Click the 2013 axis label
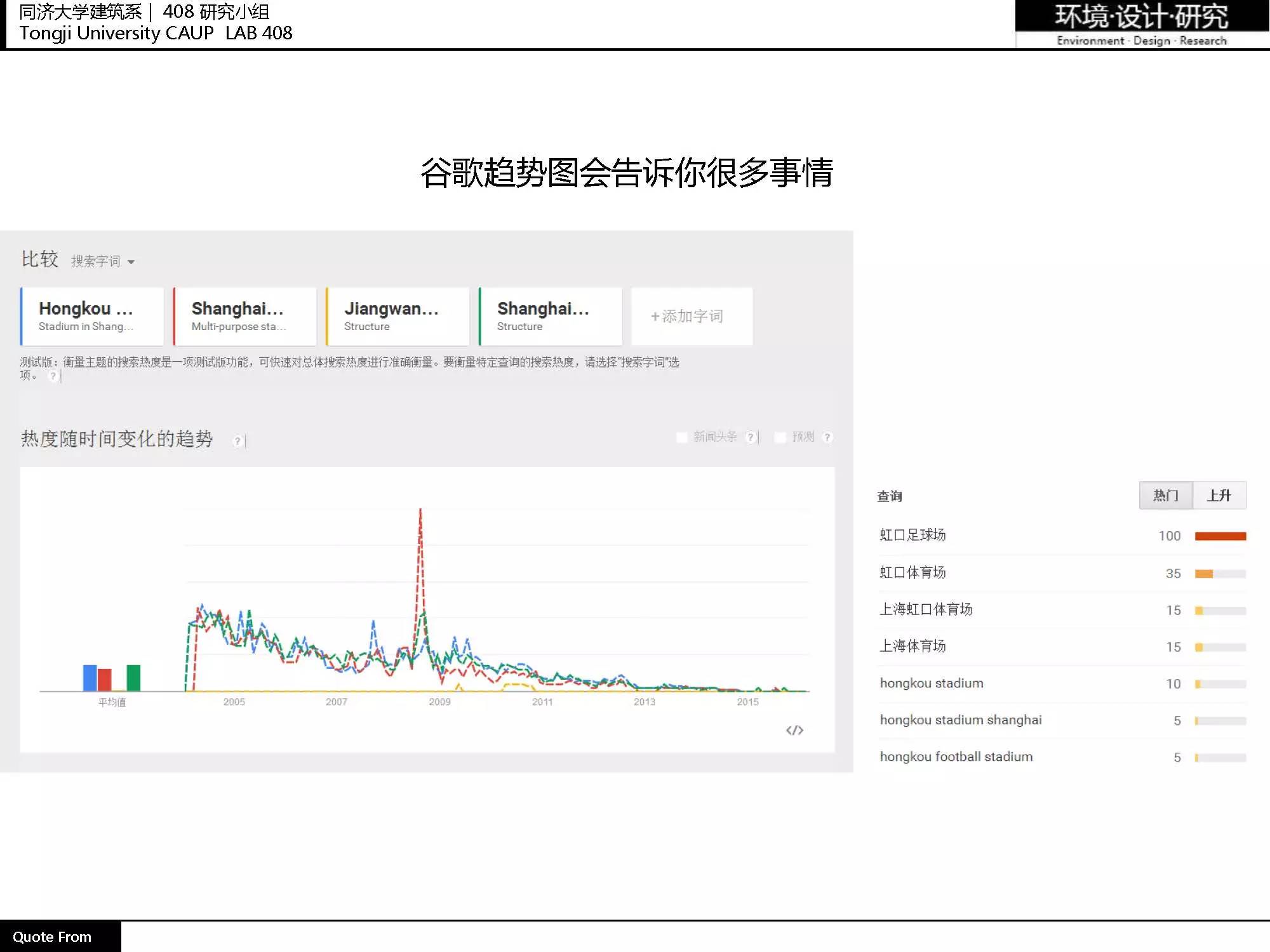Screen dimensions: 1270x952 pyautogui.click(x=645, y=702)
